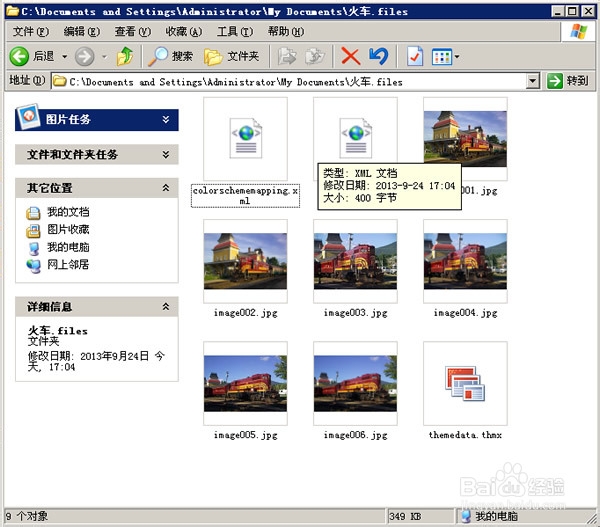600x527 pixels.
Task: Open the 查看(V) menu
Action: (x=133, y=31)
